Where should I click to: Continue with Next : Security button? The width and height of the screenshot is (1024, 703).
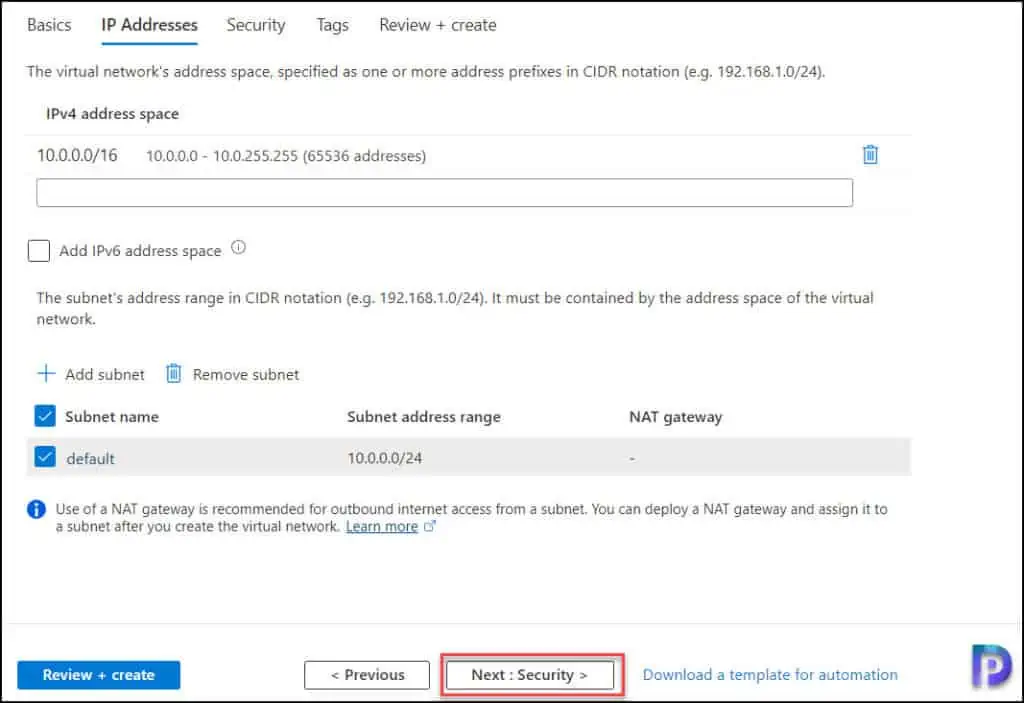[530, 675]
